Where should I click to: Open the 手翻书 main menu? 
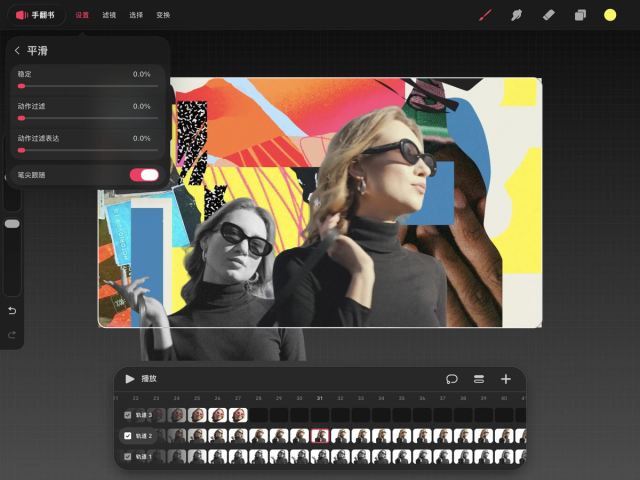tap(40, 15)
